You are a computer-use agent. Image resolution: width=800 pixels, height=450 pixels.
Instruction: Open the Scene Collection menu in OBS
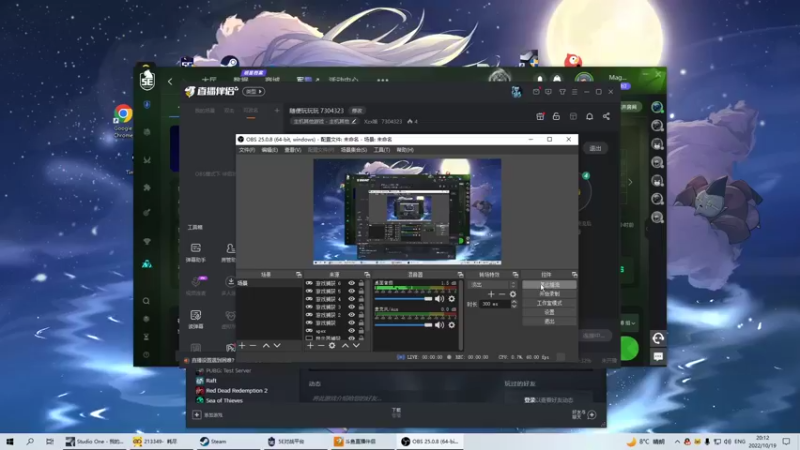click(354, 150)
